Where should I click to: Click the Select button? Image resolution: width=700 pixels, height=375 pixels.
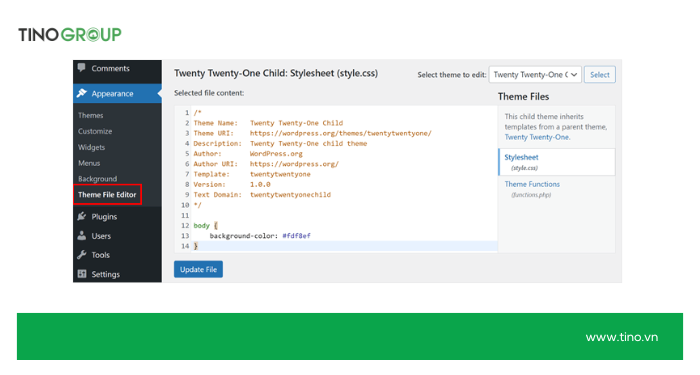pos(600,75)
